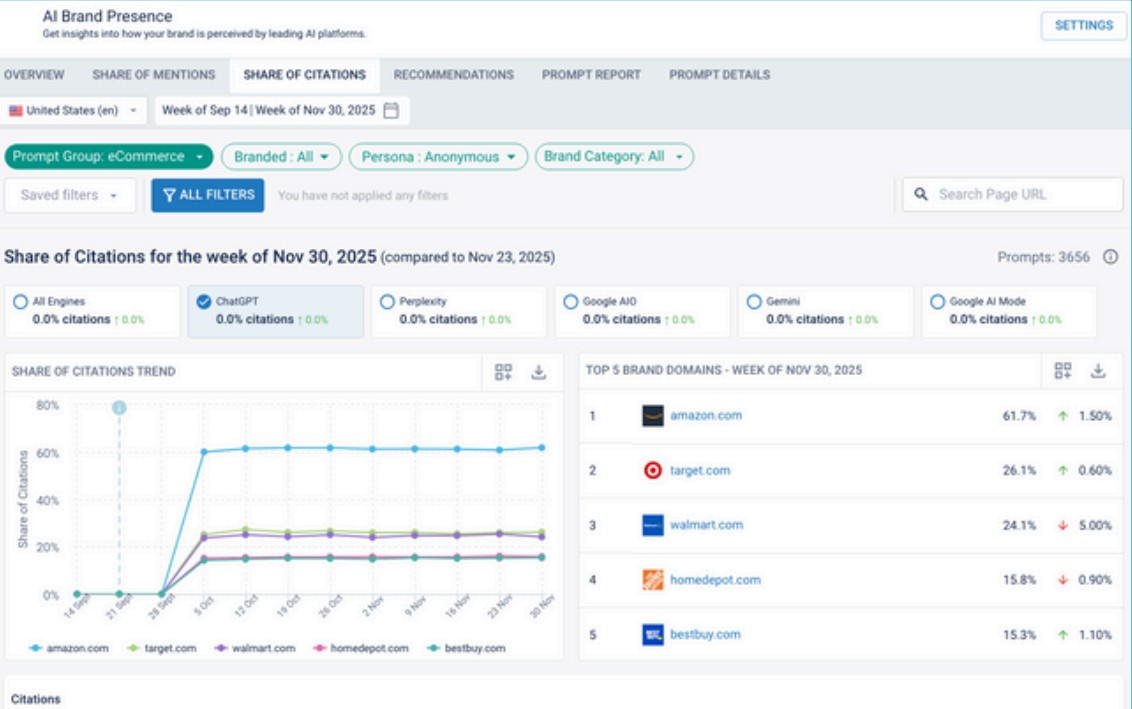
Task: Toggle amazon.com series in chart legend
Action: click(69, 648)
